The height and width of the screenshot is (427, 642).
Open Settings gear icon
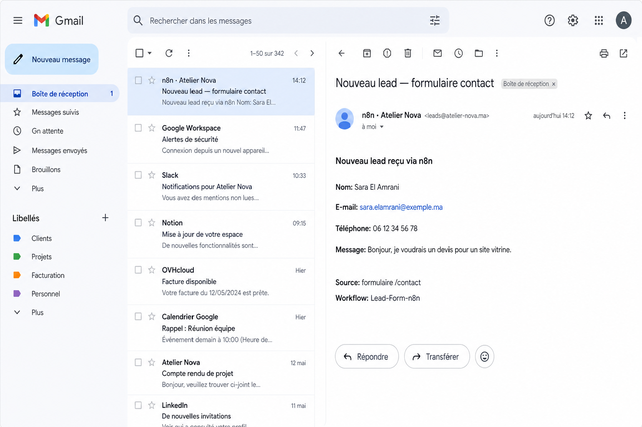tap(573, 20)
